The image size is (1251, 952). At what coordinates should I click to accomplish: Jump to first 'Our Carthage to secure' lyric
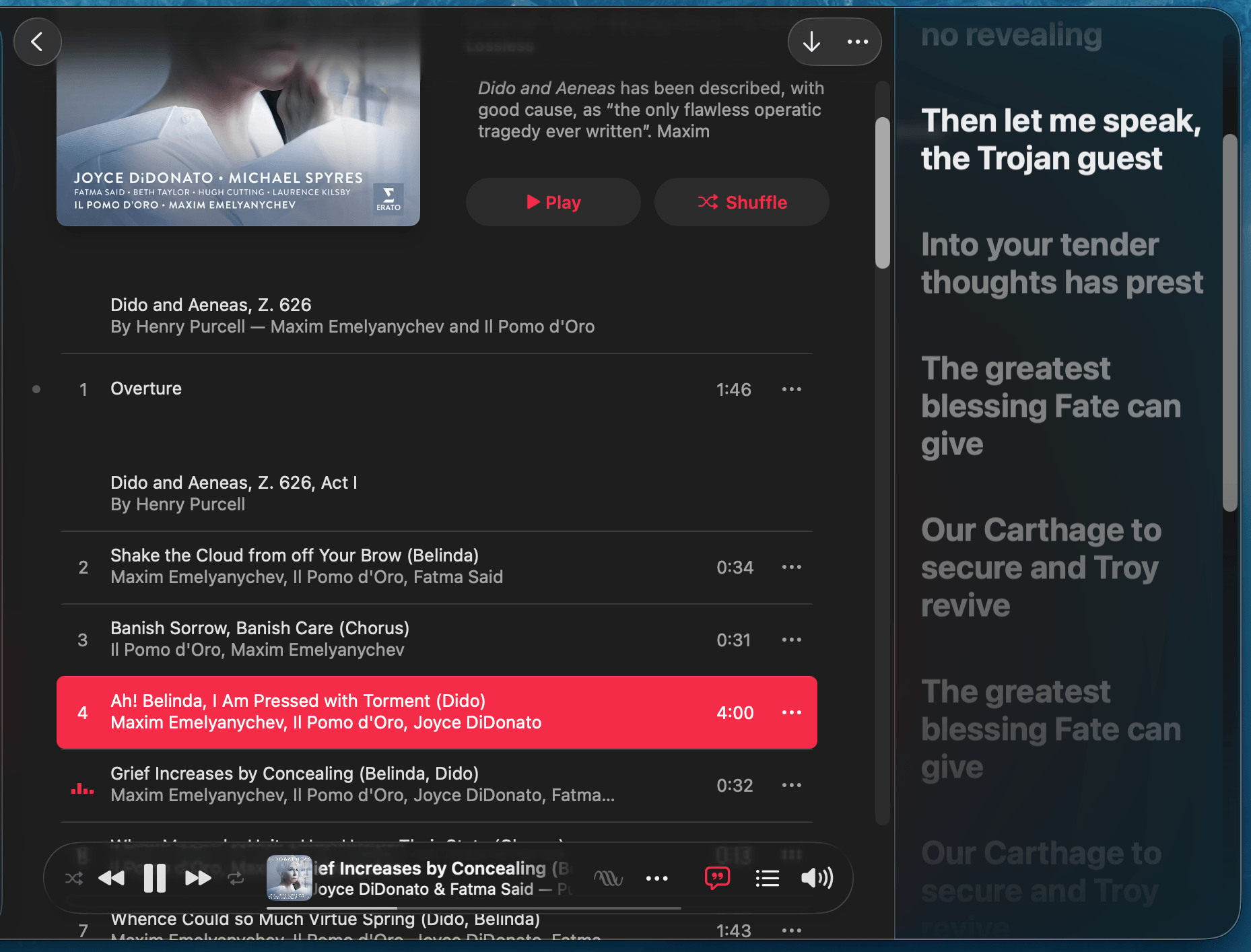[1041, 568]
